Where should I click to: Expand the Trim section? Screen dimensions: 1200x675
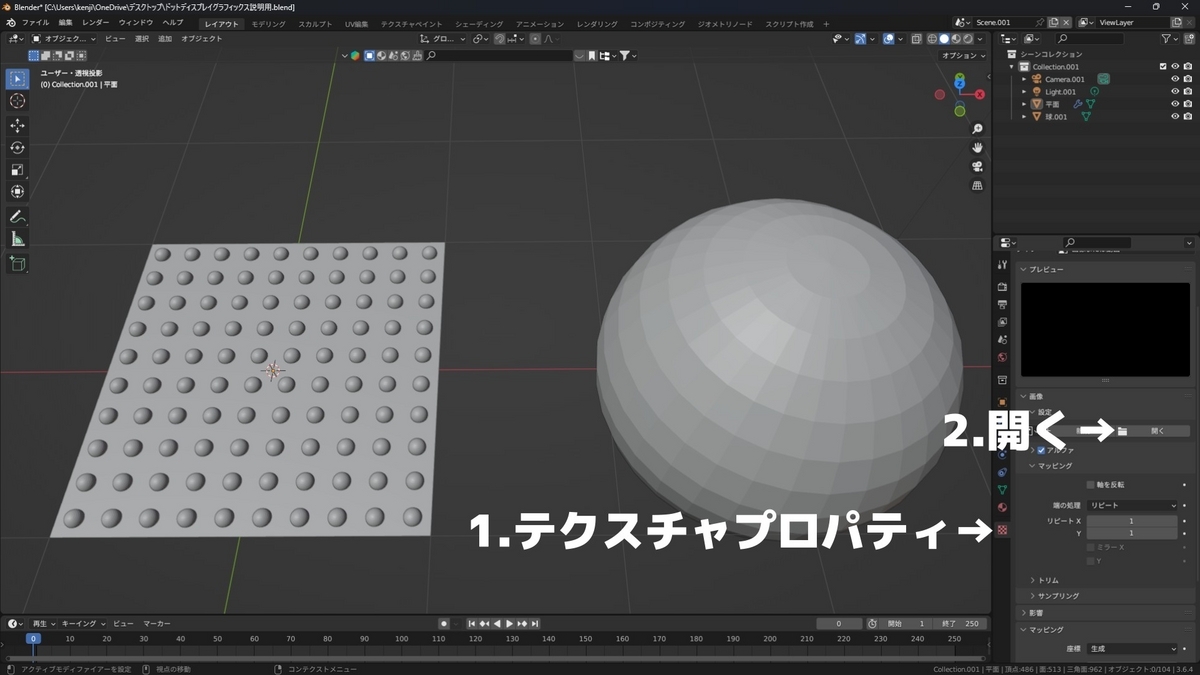pos(1047,579)
